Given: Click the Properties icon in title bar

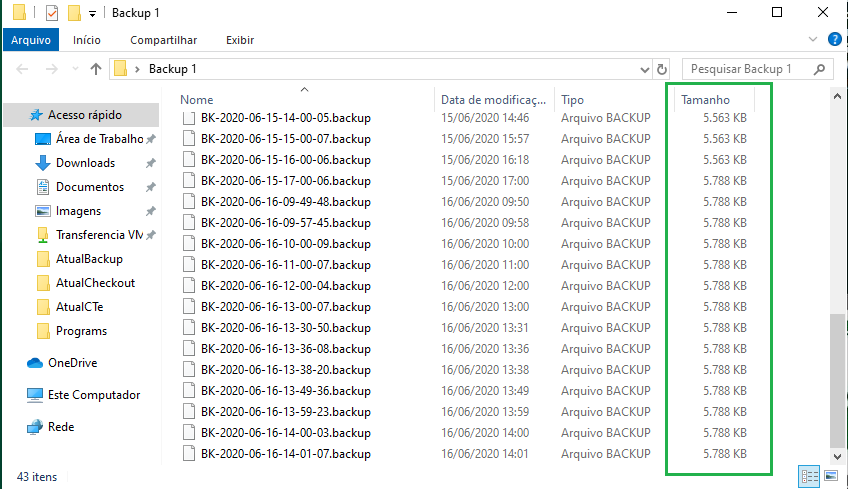Looking at the screenshot, I should 52,12.
